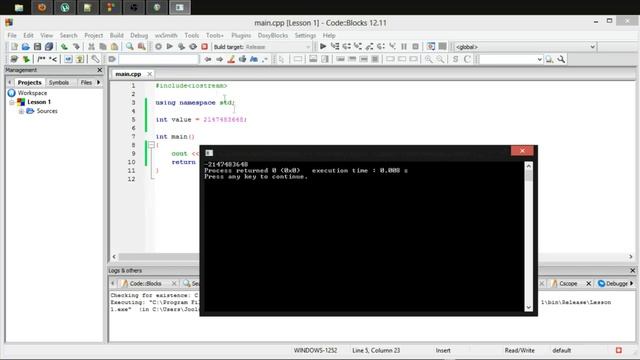
Task: Click the Cut scissors icon
Action: [x=91, y=47]
